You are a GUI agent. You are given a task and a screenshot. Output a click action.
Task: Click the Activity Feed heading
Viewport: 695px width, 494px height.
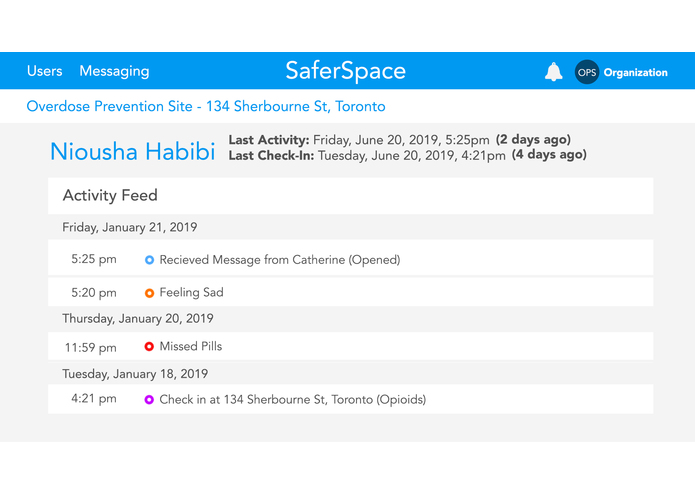pos(110,195)
